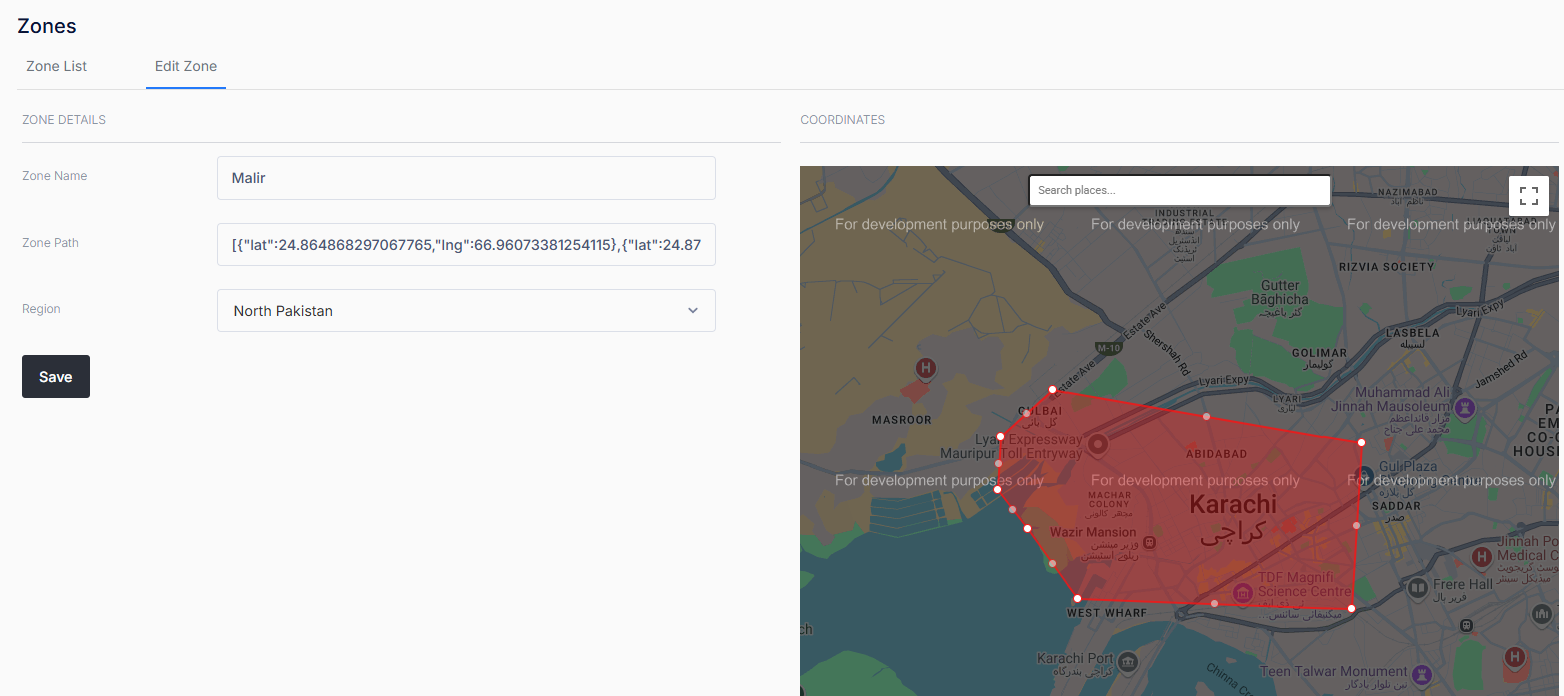The width and height of the screenshot is (1564, 696).
Task: Click the Region dropdown chevron arrow
Action: coord(693,311)
